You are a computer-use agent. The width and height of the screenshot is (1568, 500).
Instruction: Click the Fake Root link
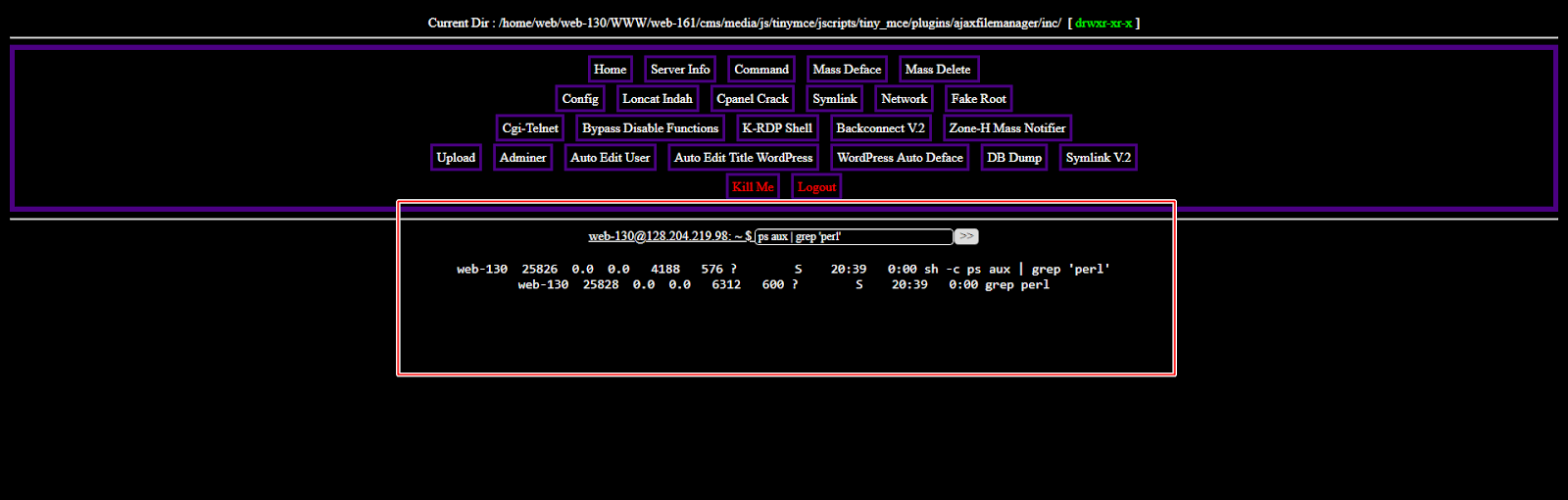coord(978,99)
